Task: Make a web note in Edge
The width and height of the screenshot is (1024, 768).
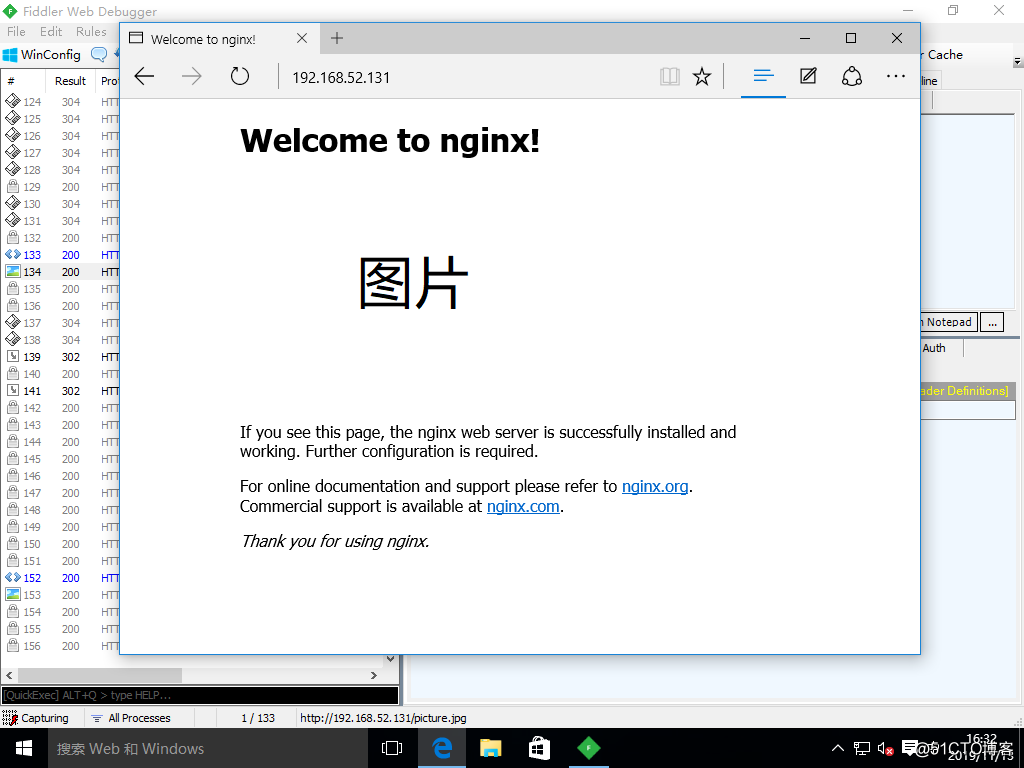Action: (808, 76)
